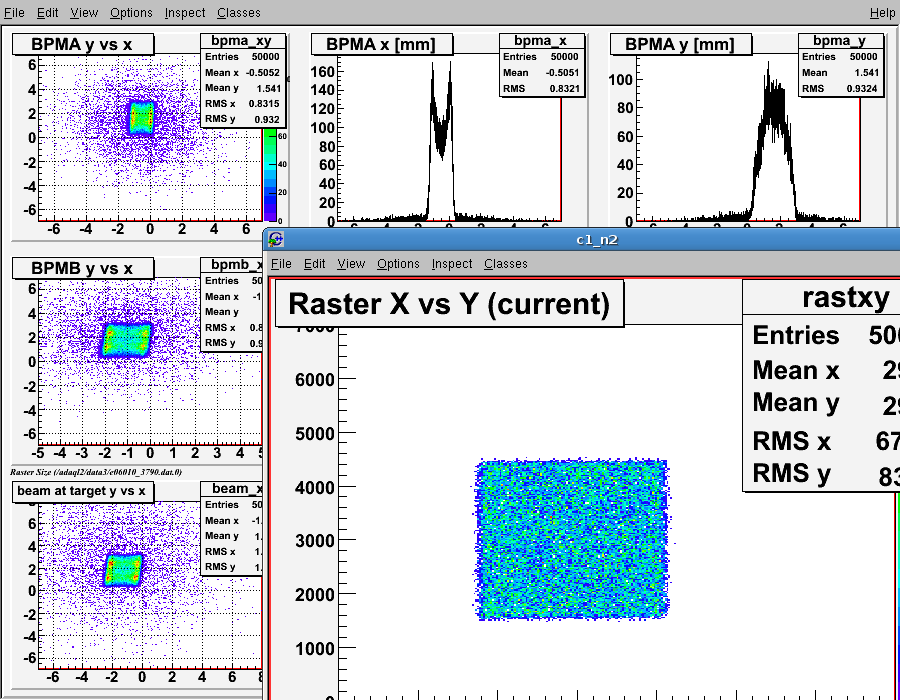Click the raster rectangle in c1_n2 plot

click(x=572, y=539)
